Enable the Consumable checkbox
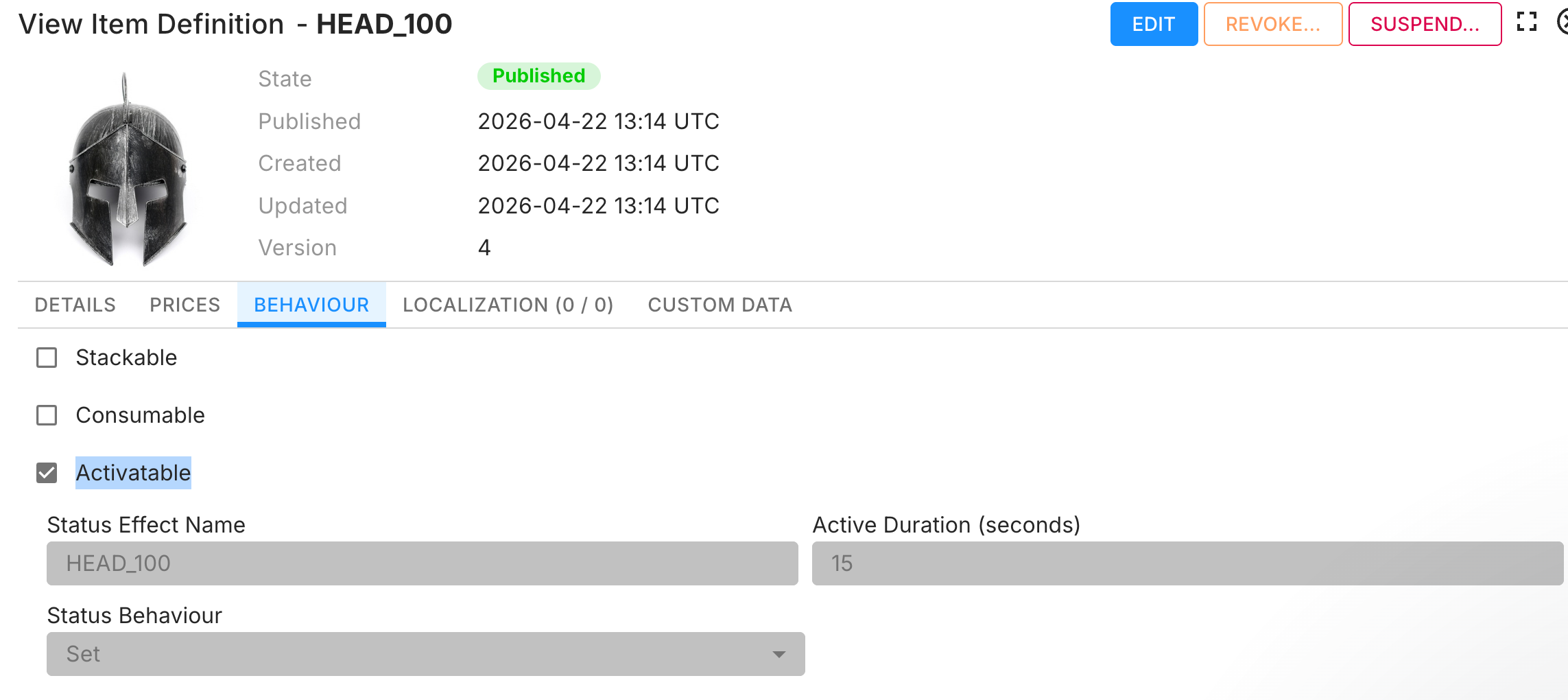1568x700 pixels. [x=47, y=415]
